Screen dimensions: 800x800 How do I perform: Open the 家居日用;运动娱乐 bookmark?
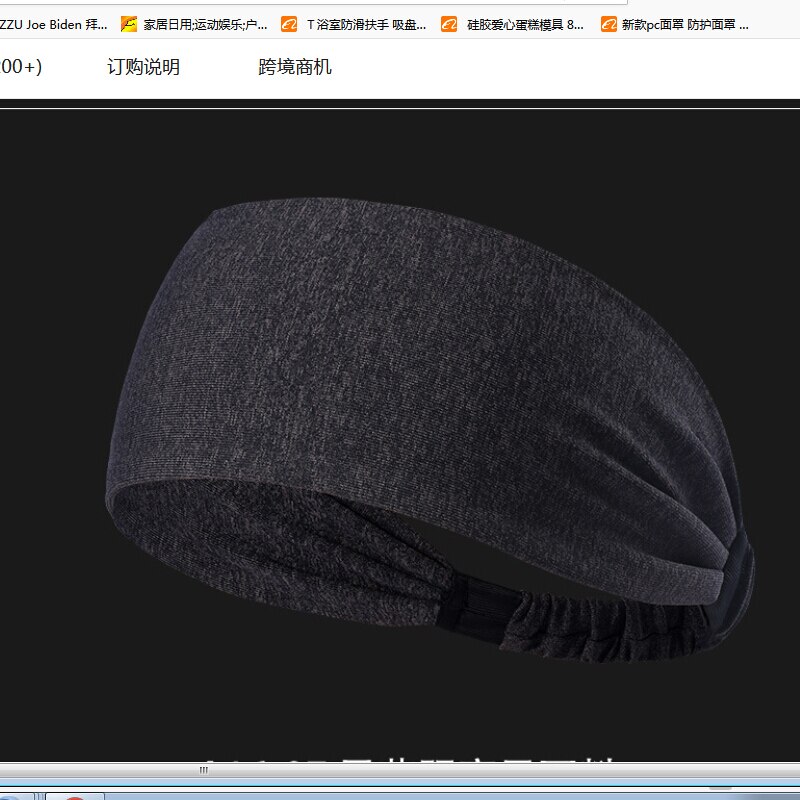coord(205,24)
